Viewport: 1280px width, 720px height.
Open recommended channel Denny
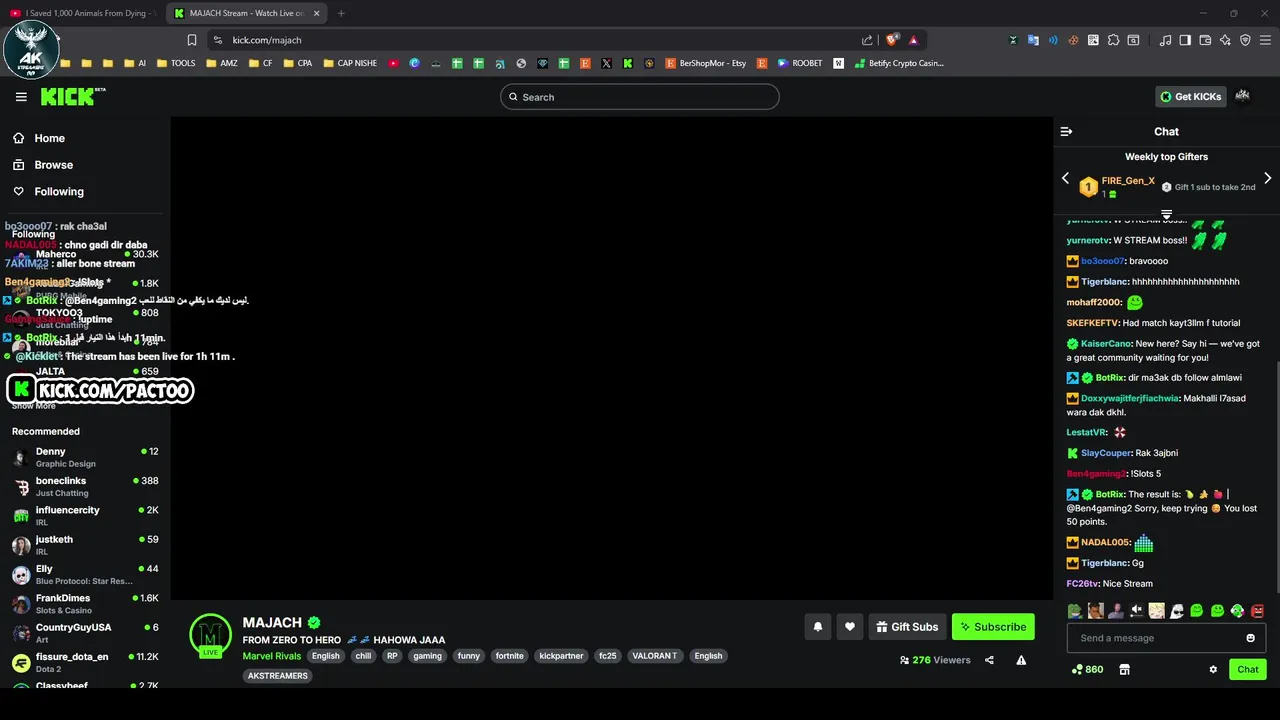point(85,457)
